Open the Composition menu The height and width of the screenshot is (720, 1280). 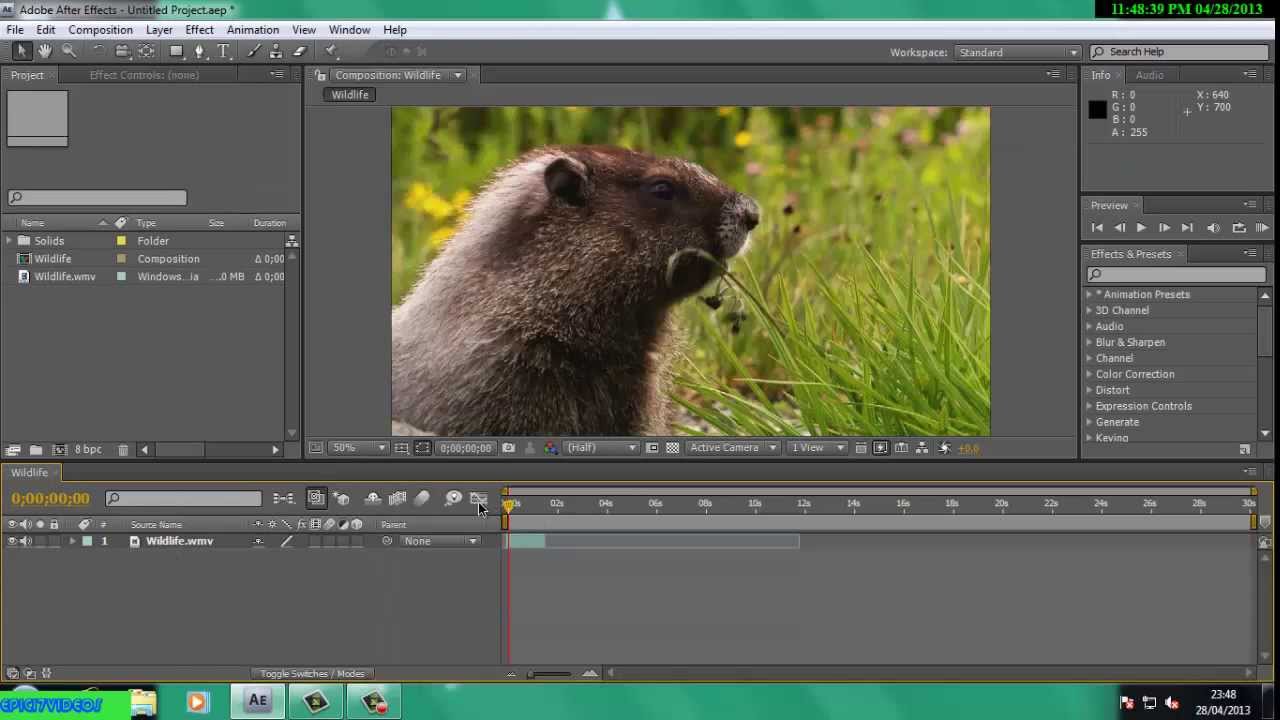[100, 30]
